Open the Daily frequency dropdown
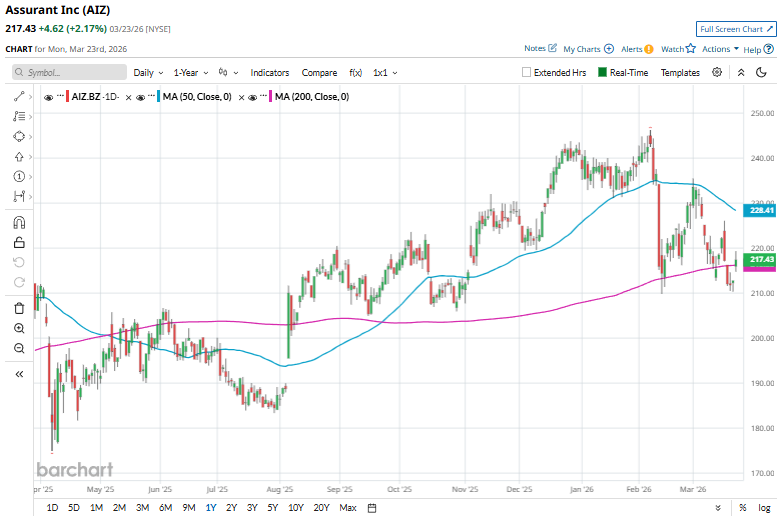 click(x=148, y=73)
